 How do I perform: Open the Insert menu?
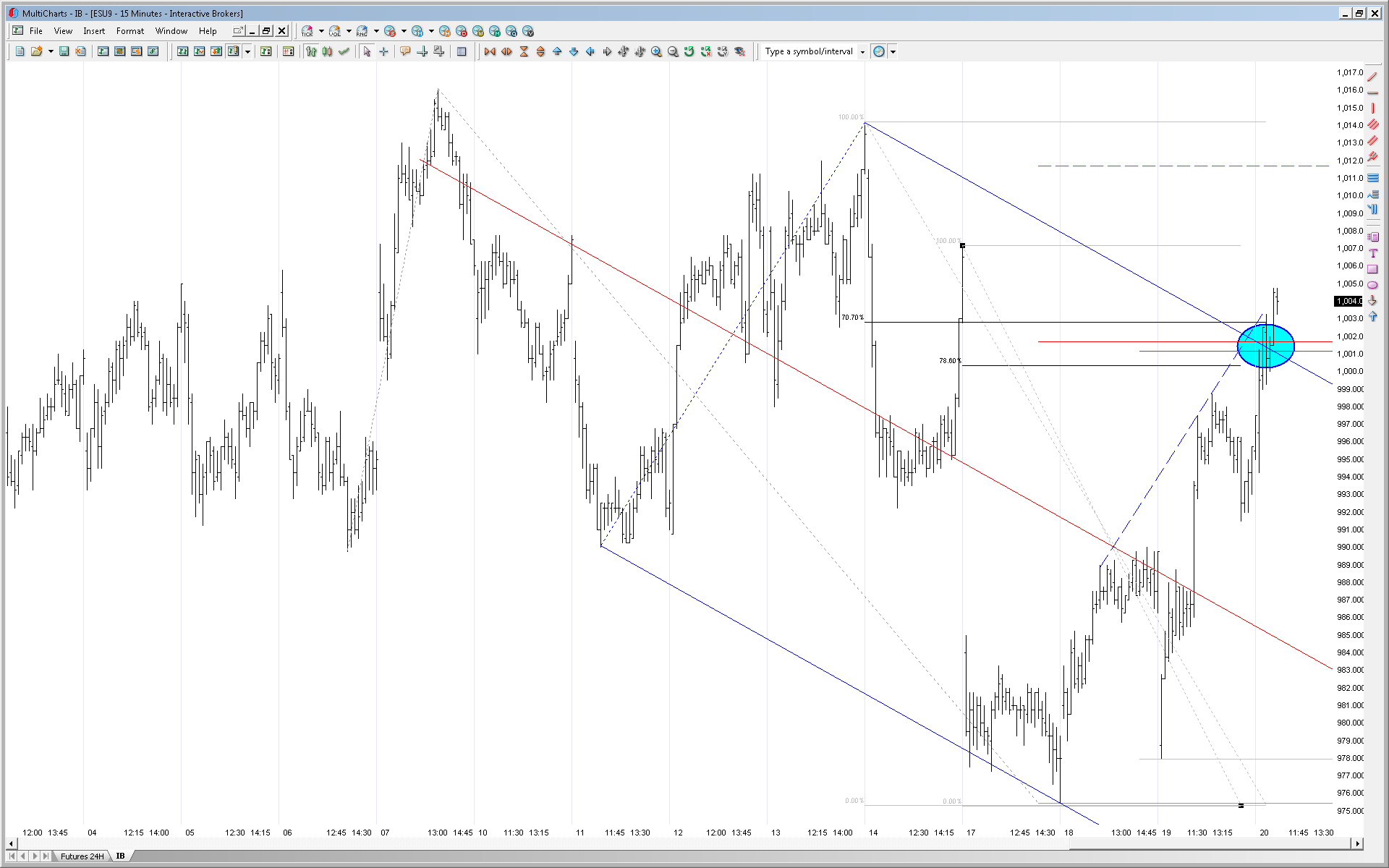pos(94,31)
